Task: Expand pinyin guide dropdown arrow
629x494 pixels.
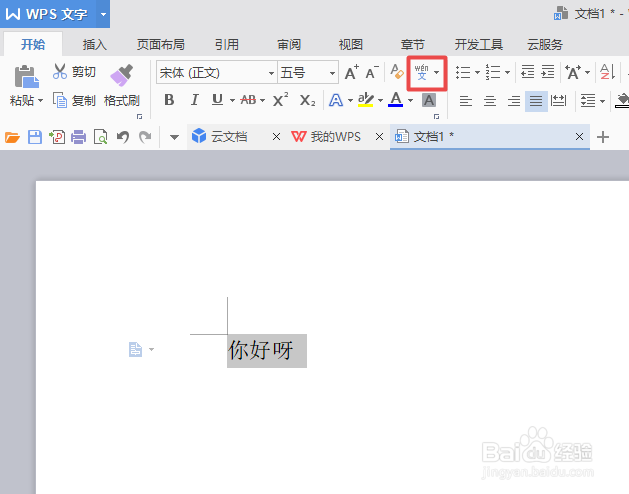Action: [436, 72]
